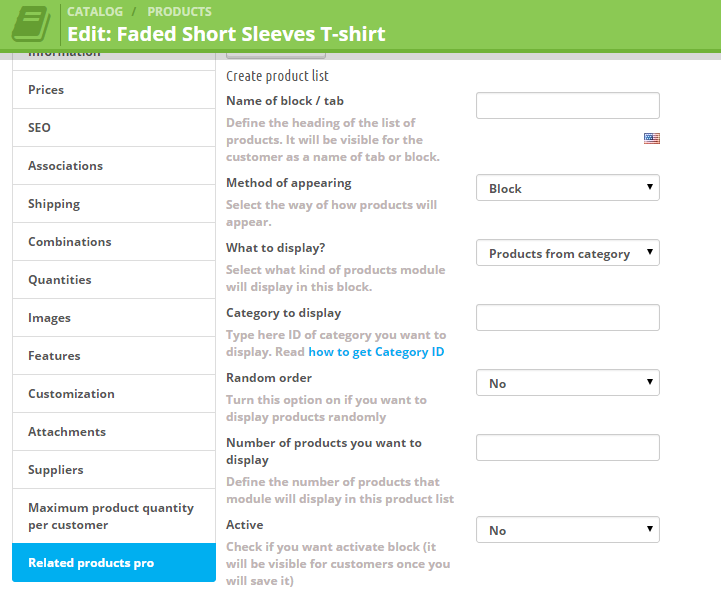Click the Category to display input field
This screenshot has height=594, width=721.
pyautogui.click(x=567, y=318)
